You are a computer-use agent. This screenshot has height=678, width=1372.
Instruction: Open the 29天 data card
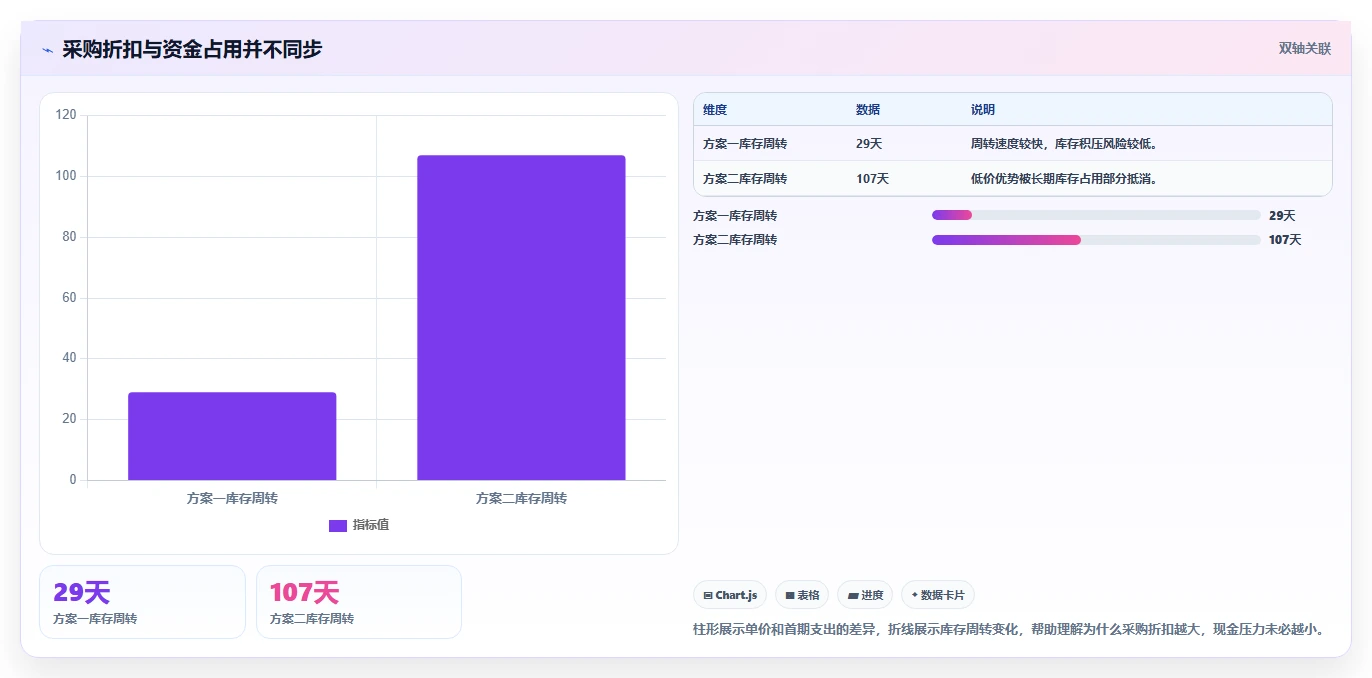(x=142, y=602)
